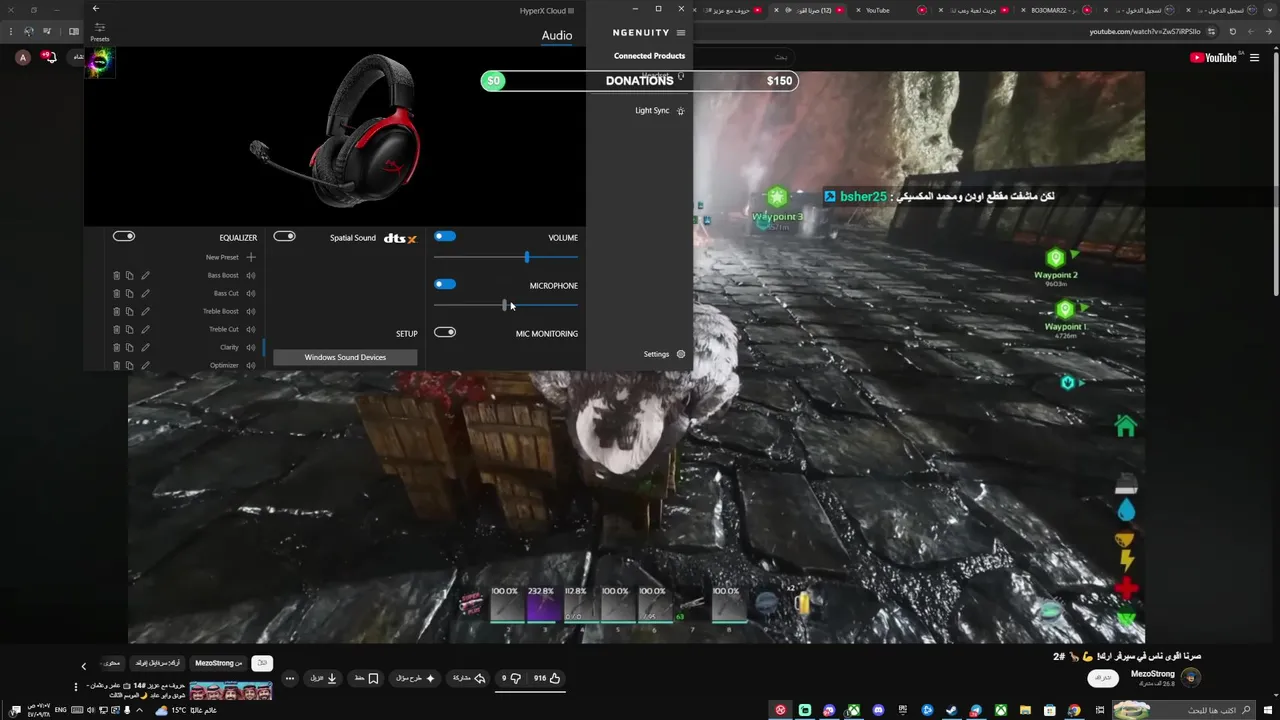1280x720 pixels.
Task: Dislike the YouTube video
Action: point(511,678)
